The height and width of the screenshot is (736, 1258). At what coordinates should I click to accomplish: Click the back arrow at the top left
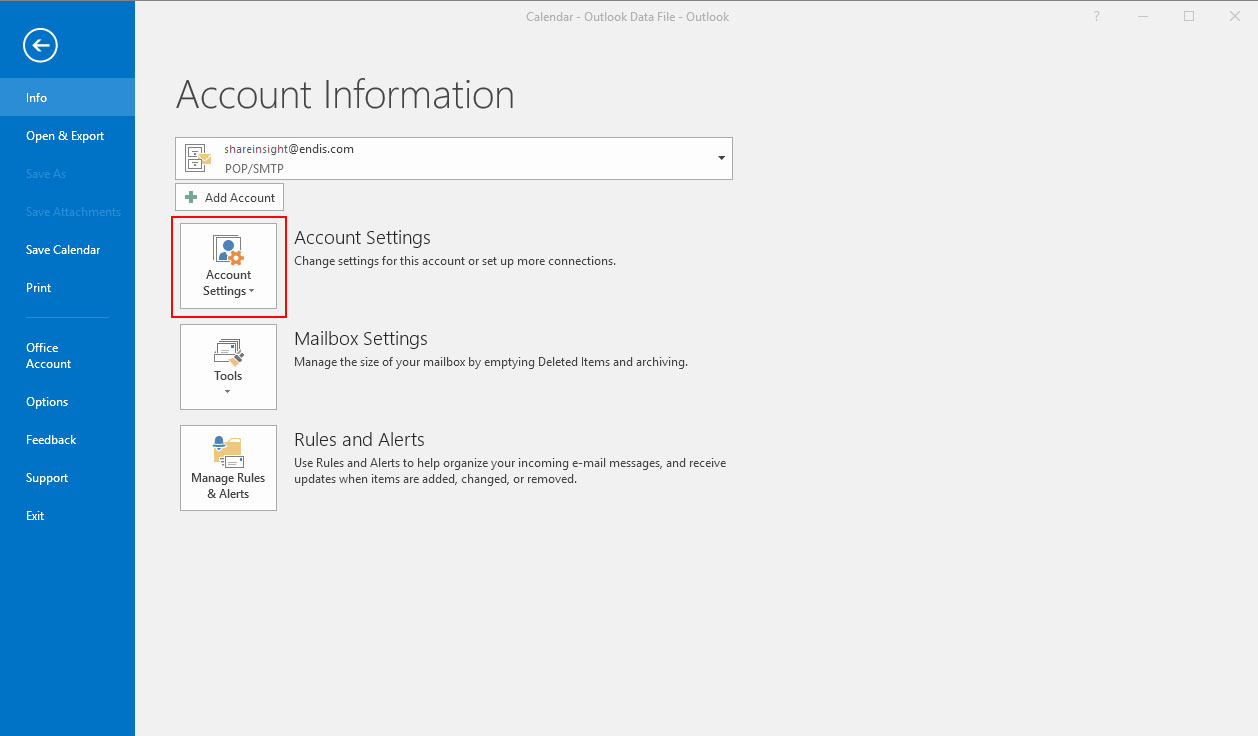[40, 45]
